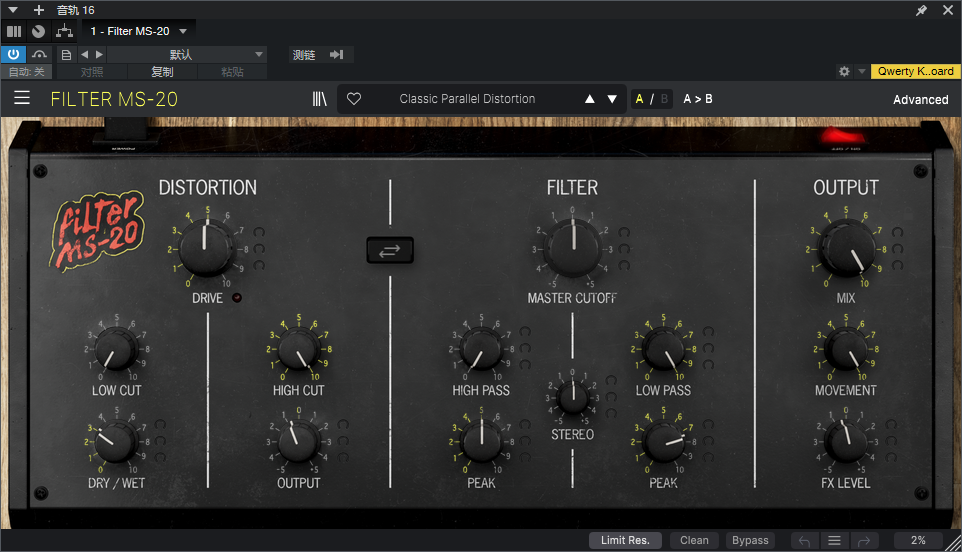Viewport: 962px width, 552px height.
Task: Open the track 1 - Filter MS-20 dropdown
Action: (x=139, y=31)
